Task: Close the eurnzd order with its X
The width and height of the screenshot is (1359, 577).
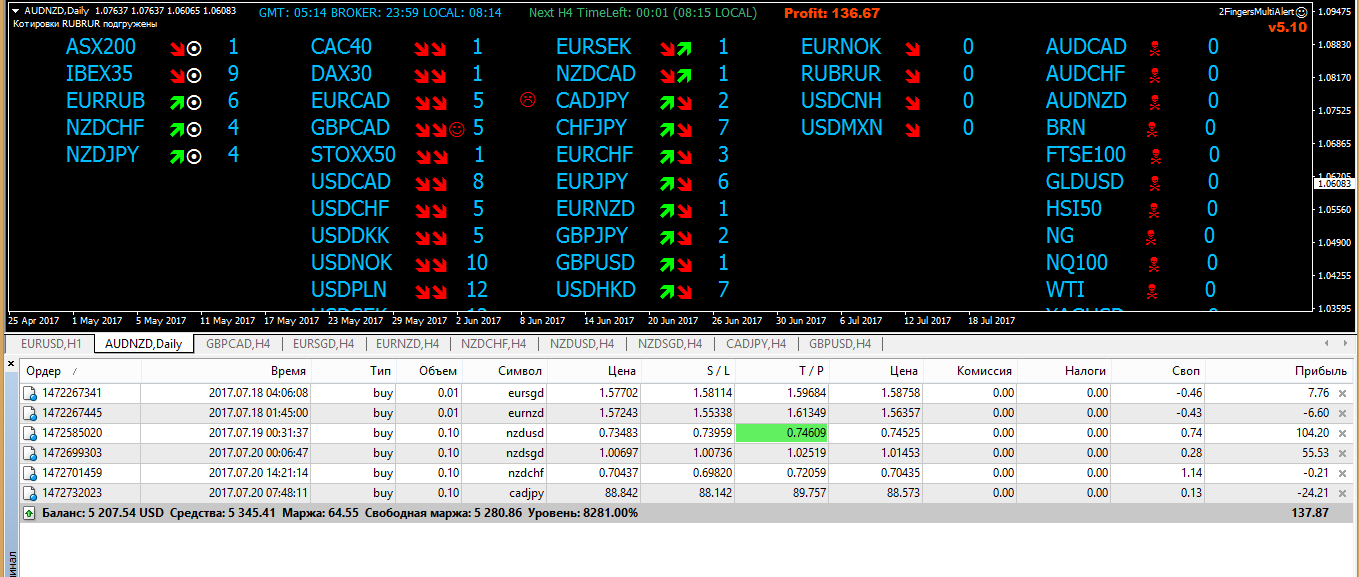Action: coord(1343,413)
